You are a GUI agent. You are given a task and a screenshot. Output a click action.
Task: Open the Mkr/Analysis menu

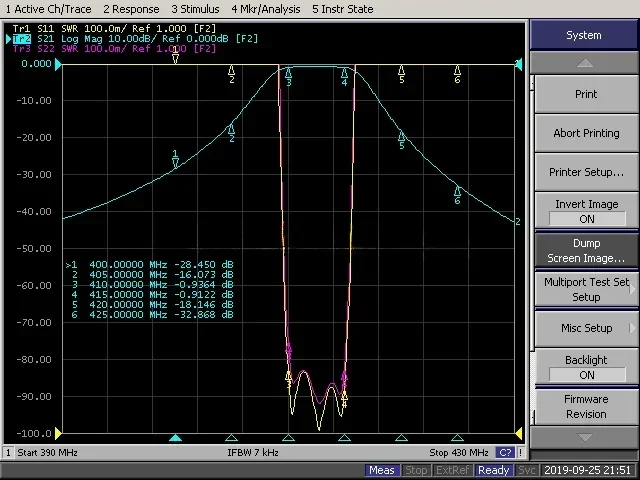[x=266, y=9]
